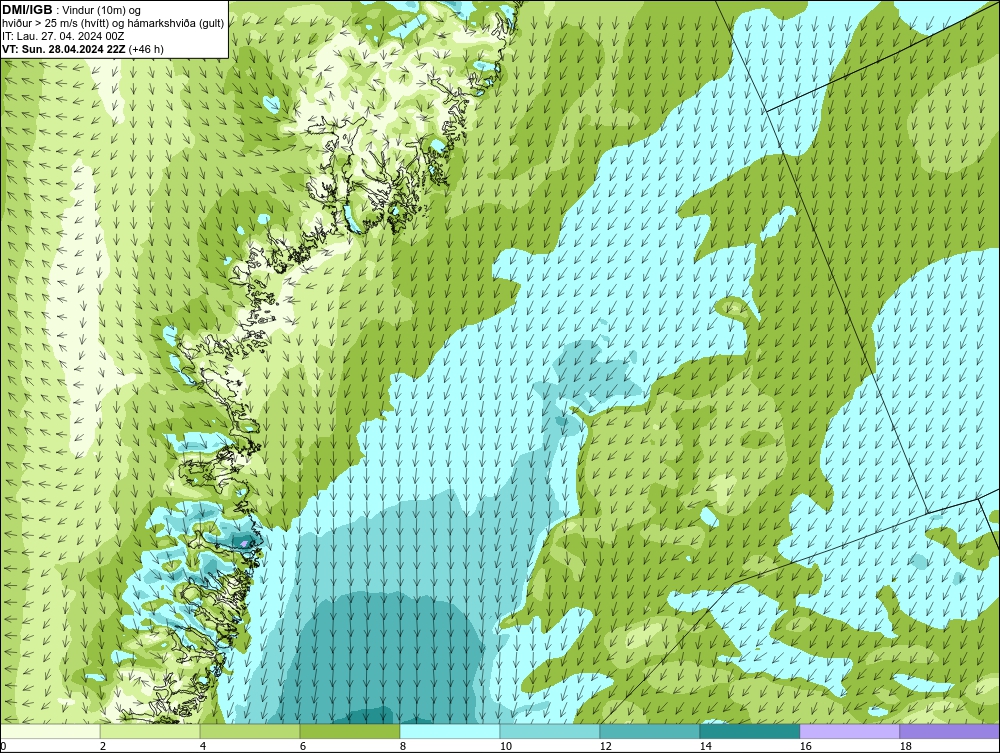The width and height of the screenshot is (1000, 753).
Task: Click the 2–4 m/s light green swatch
Action: (x=150, y=731)
